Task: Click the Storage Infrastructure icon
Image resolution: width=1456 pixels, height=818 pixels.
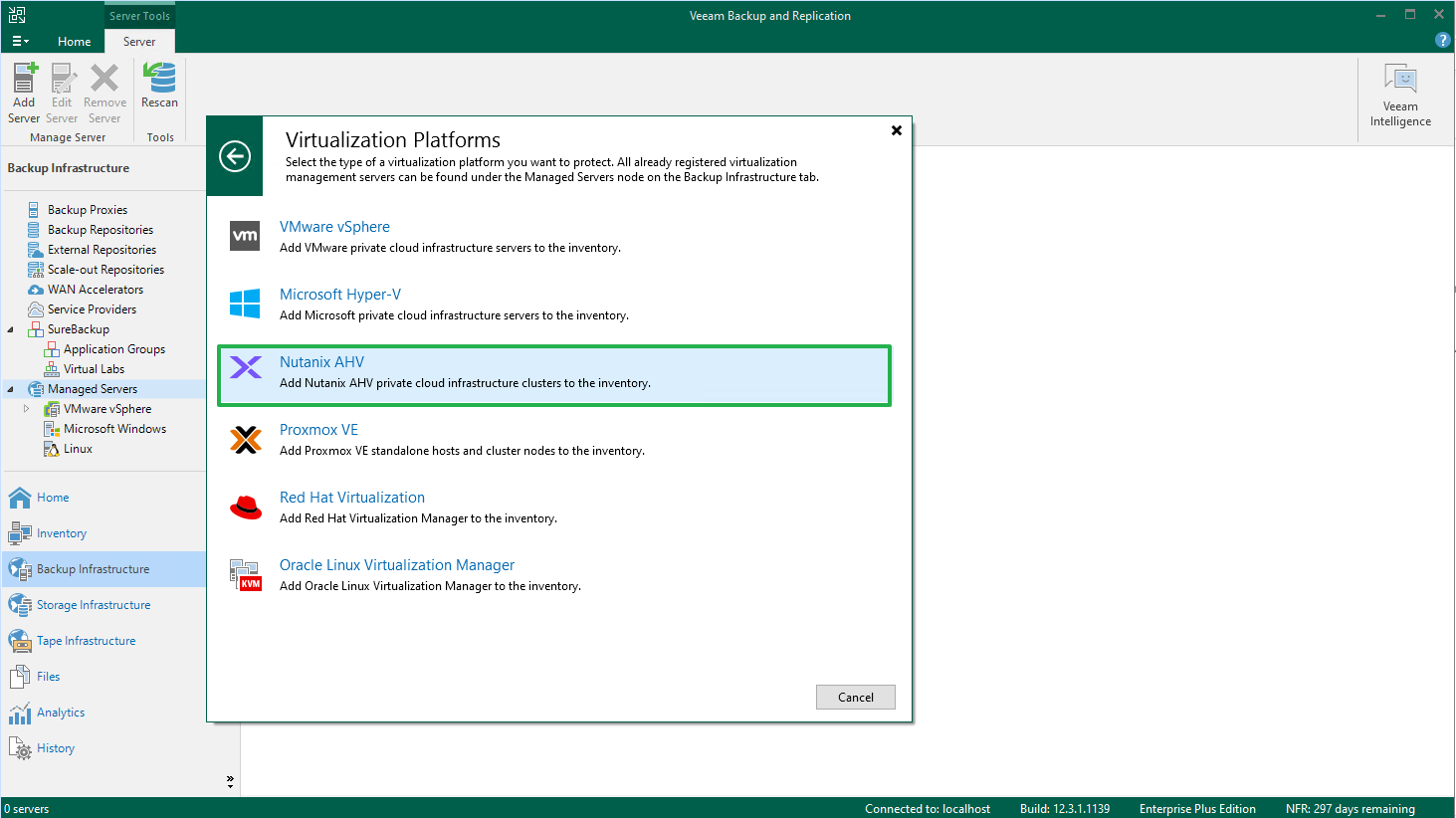Action: click(20, 605)
